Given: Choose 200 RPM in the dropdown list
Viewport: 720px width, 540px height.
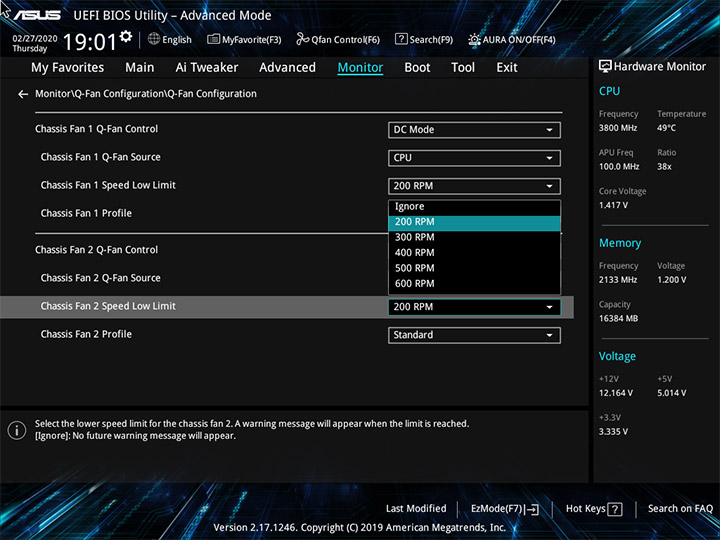Looking at the screenshot, I should (x=474, y=222).
